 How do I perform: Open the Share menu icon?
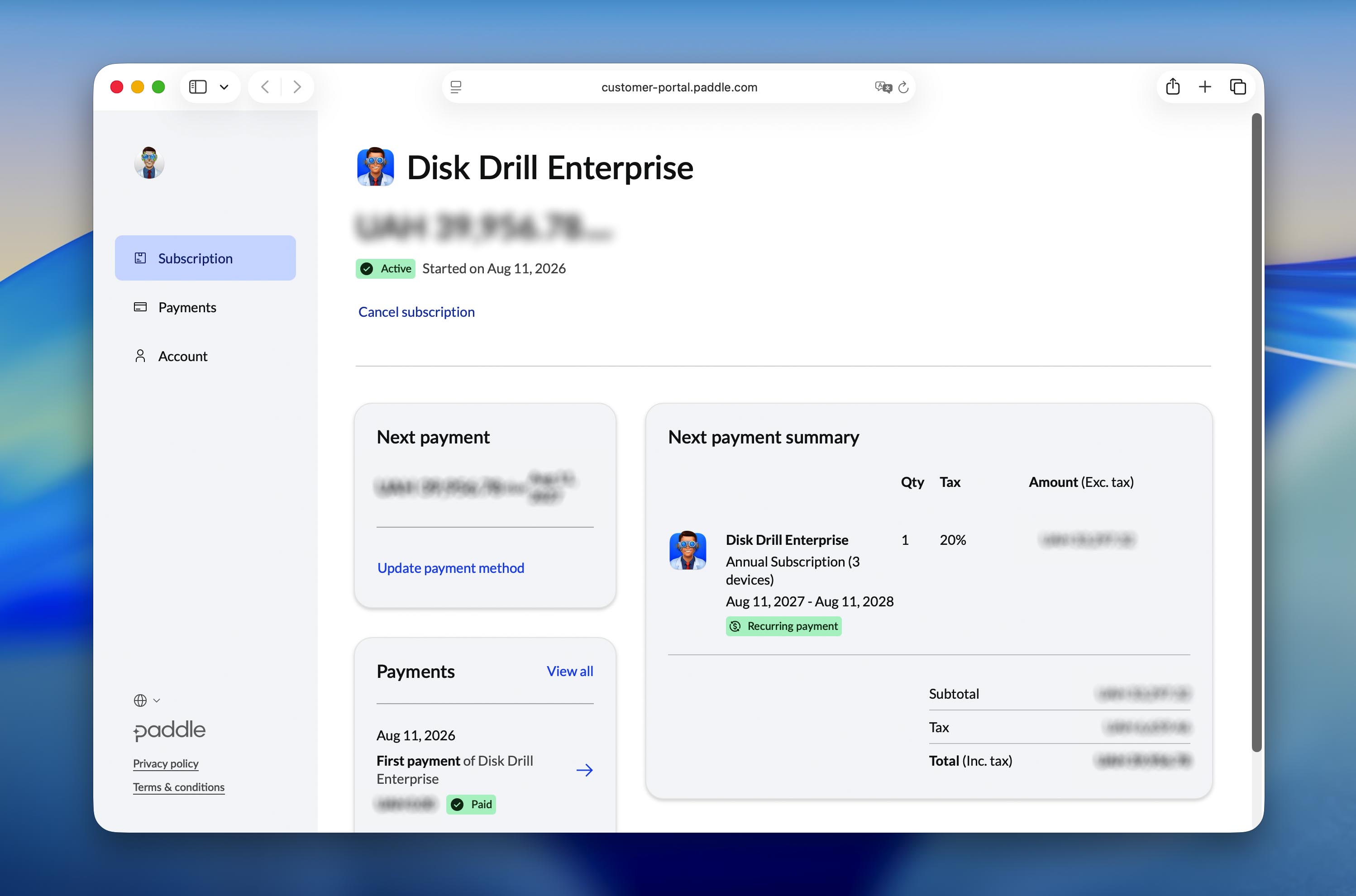click(x=1173, y=86)
